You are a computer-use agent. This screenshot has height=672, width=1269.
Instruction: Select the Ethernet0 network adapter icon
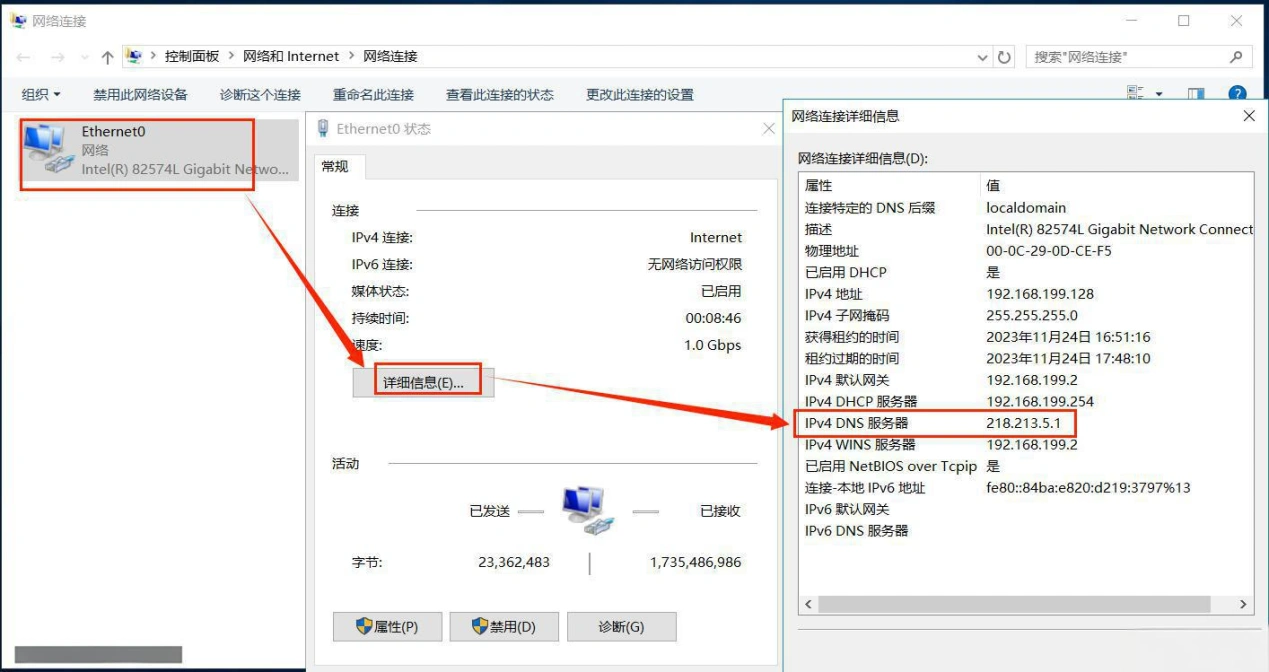[x=47, y=149]
